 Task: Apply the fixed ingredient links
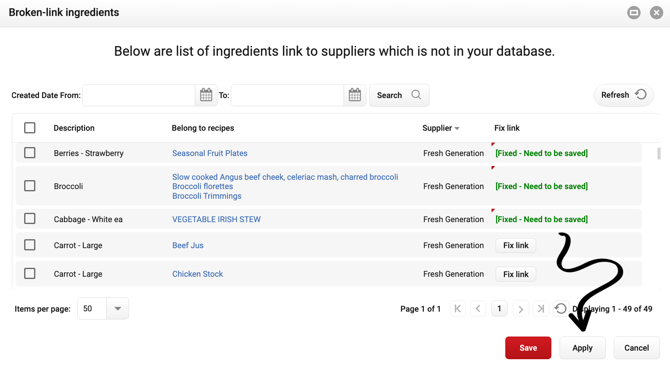pos(582,348)
